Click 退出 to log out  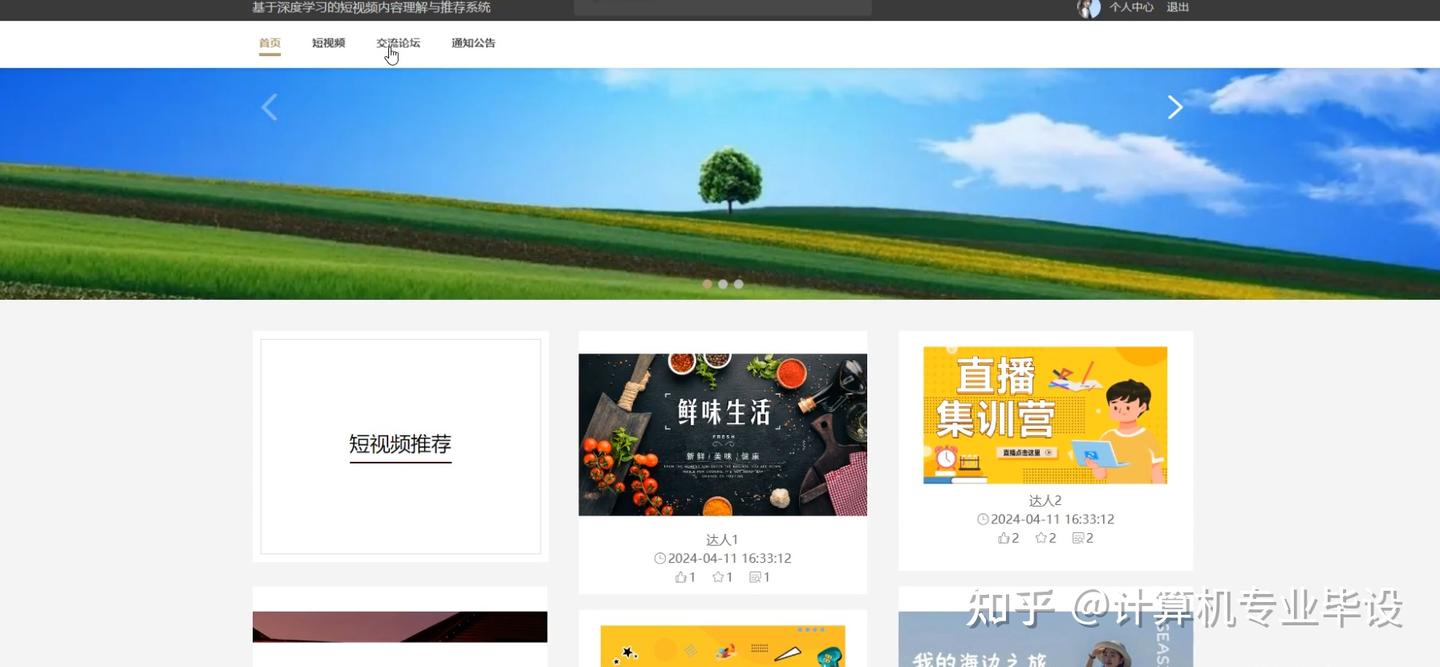(1176, 7)
